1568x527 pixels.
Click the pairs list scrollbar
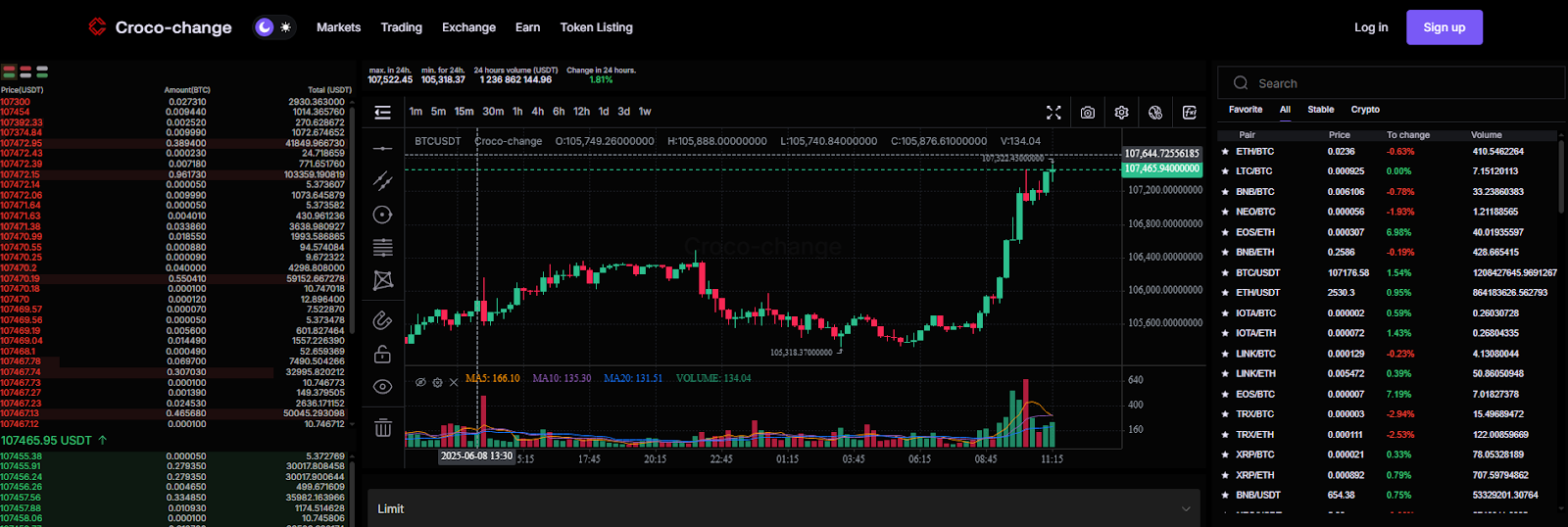[x=1561, y=176]
